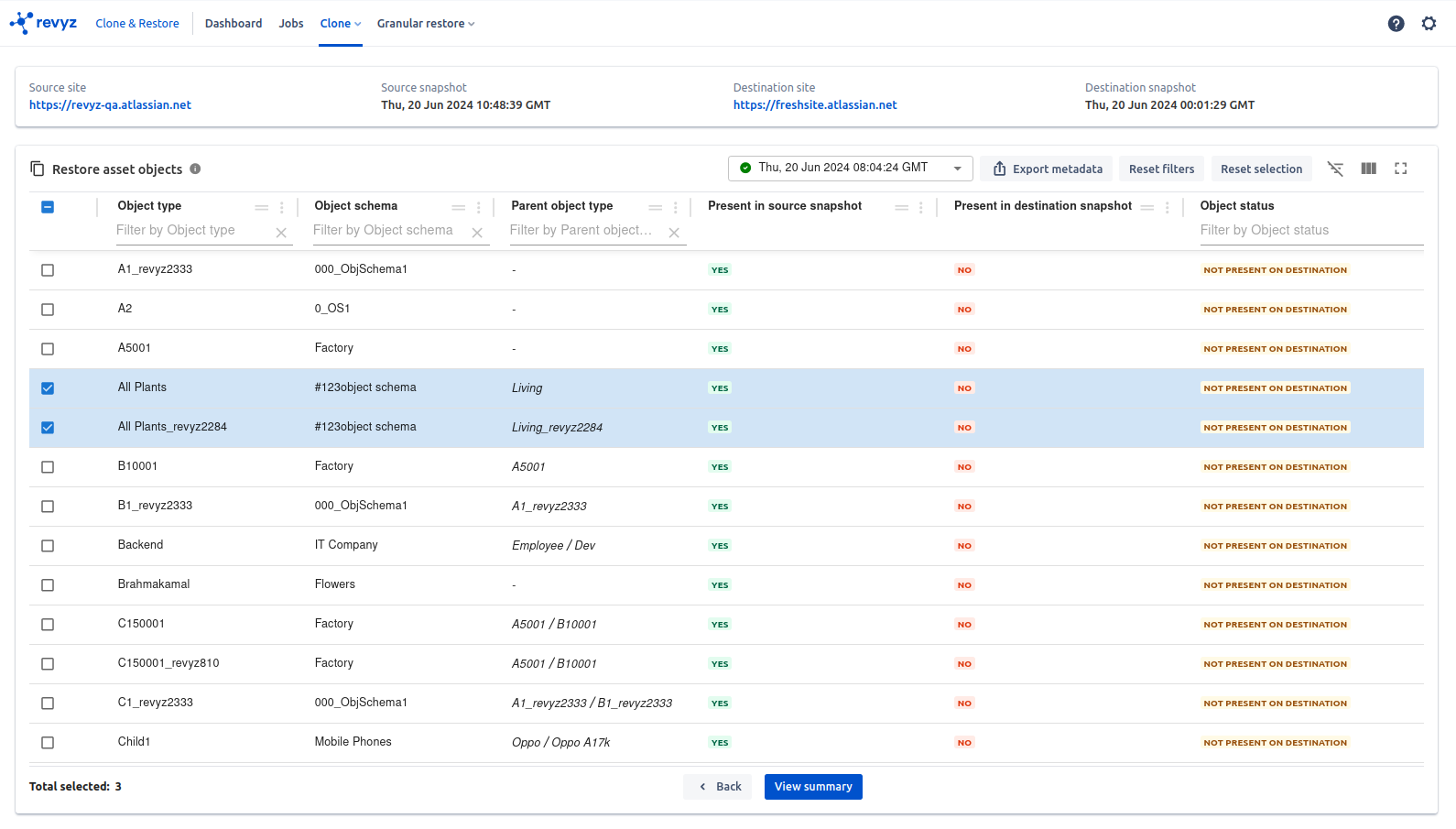The width and height of the screenshot is (1456, 829).
Task: Open source site revyz-qa.atlassian.net link
Action: pyautogui.click(x=110, y=105)
